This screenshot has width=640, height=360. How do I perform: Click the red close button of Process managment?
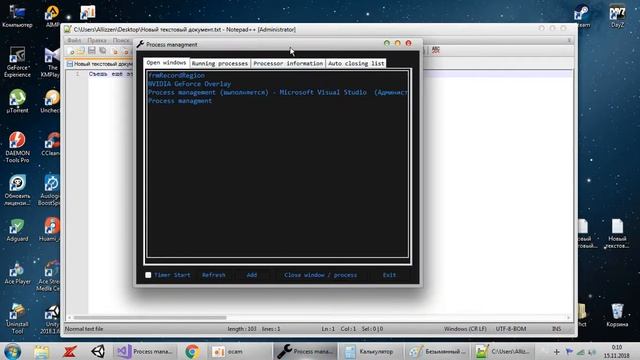[x=408, y=43]
